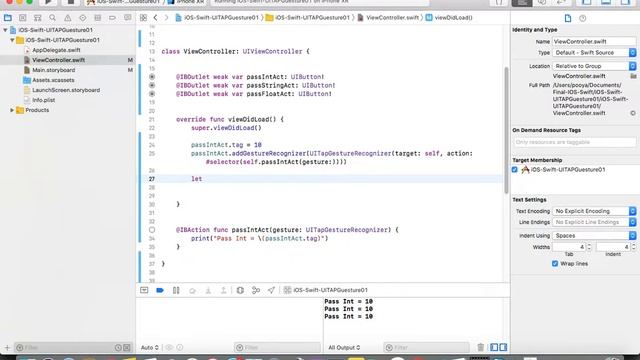The height and width of the screenshot is (360, 640).
Task: Go back in editor history
Action: 156,18
